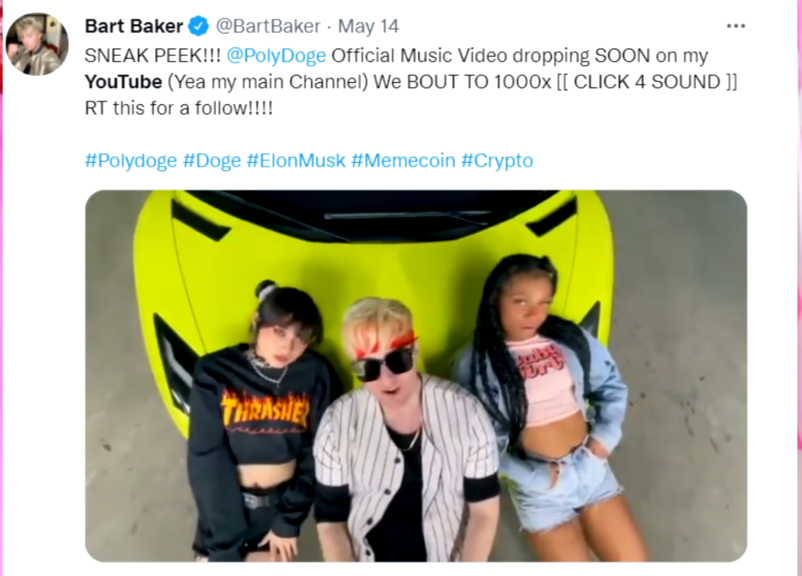Open the #Doge hashtag
The image size is (802, 576).
[212, 161]
